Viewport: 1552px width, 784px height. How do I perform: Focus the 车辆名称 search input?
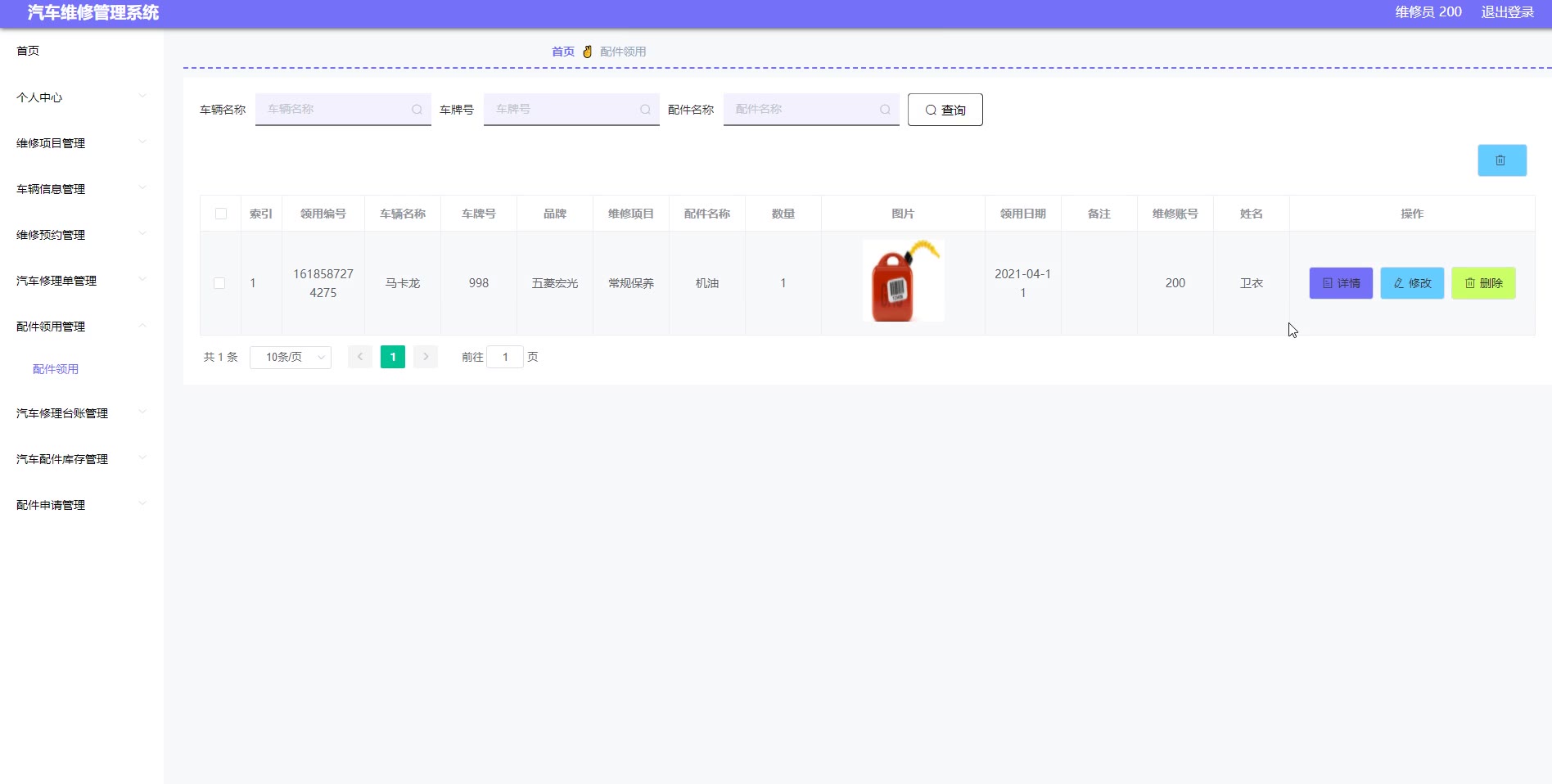point(343,109)
